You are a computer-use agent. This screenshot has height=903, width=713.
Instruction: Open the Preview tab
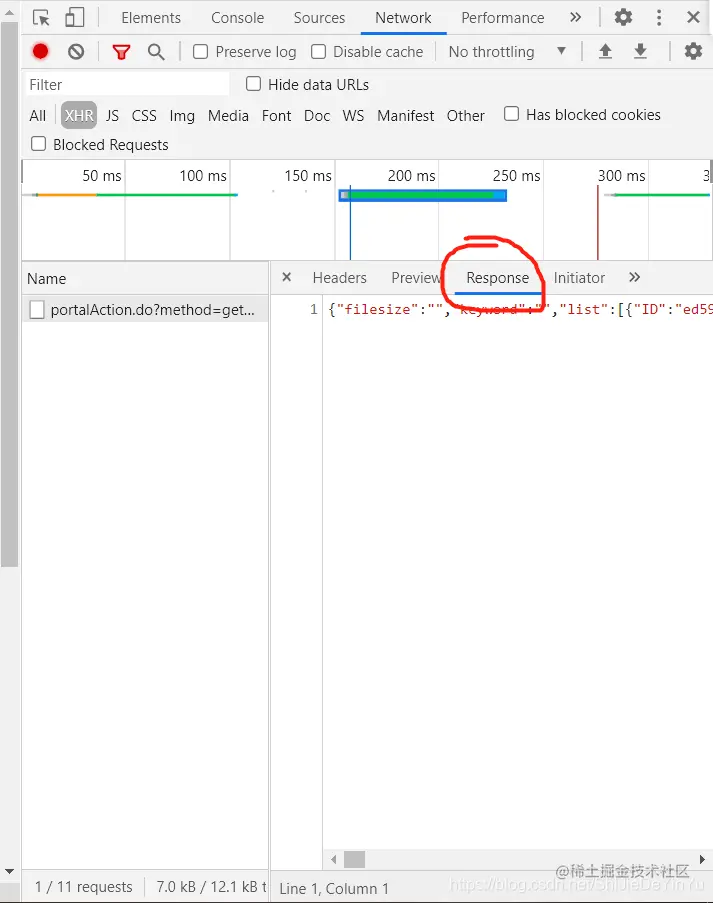[x=416, y=278]
